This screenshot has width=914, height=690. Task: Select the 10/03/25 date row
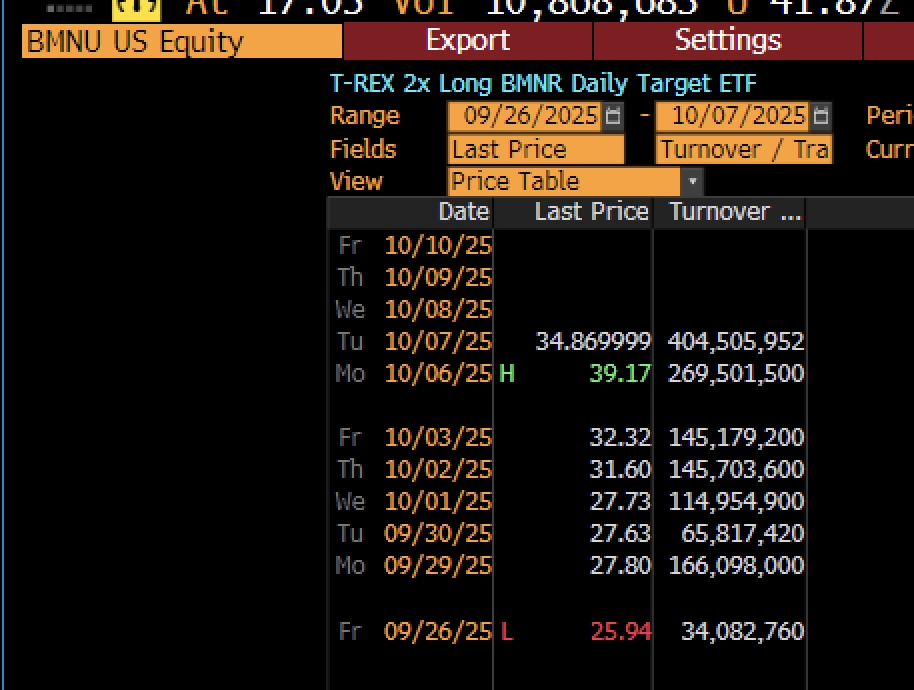click(437, 438)
